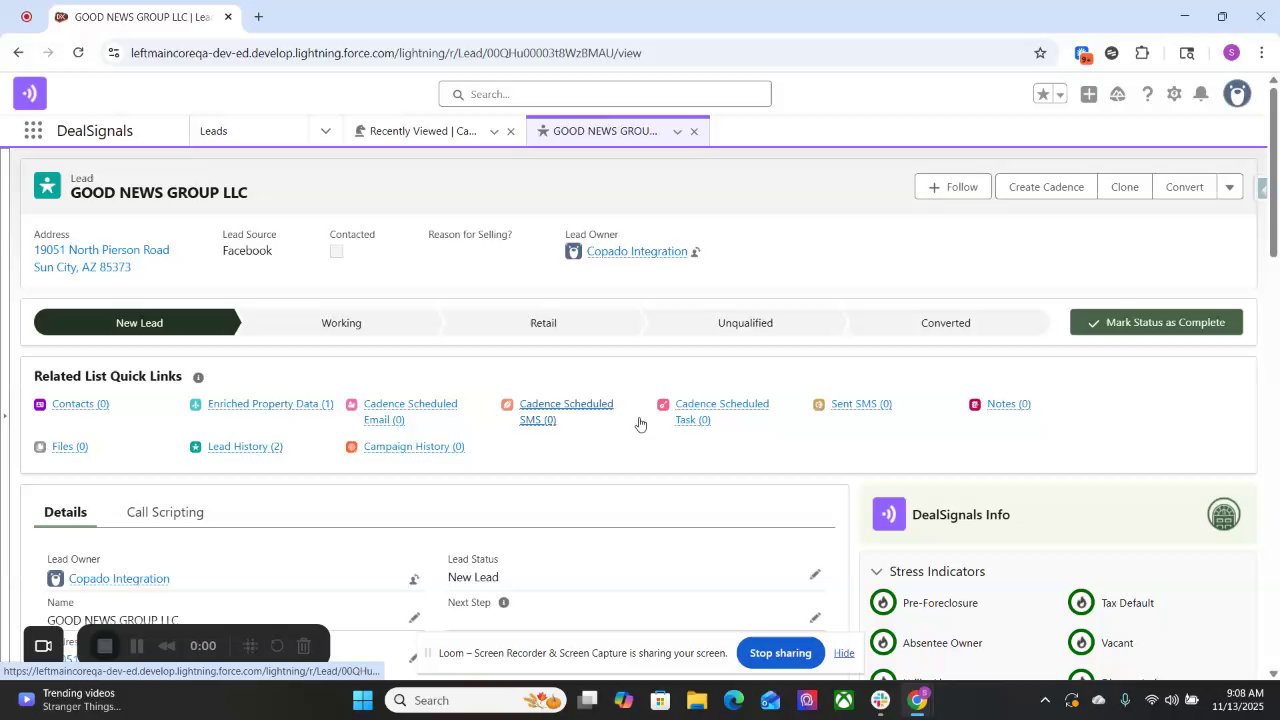Open the favorites list dropdown arrow
Screen dimensions: 1280x720
click(x=1060, y=94)
